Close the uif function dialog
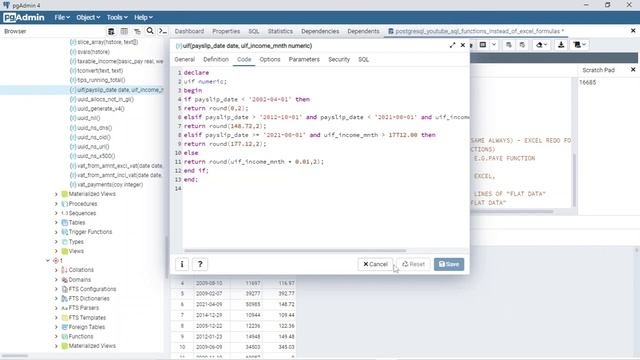 click(462, 45)
